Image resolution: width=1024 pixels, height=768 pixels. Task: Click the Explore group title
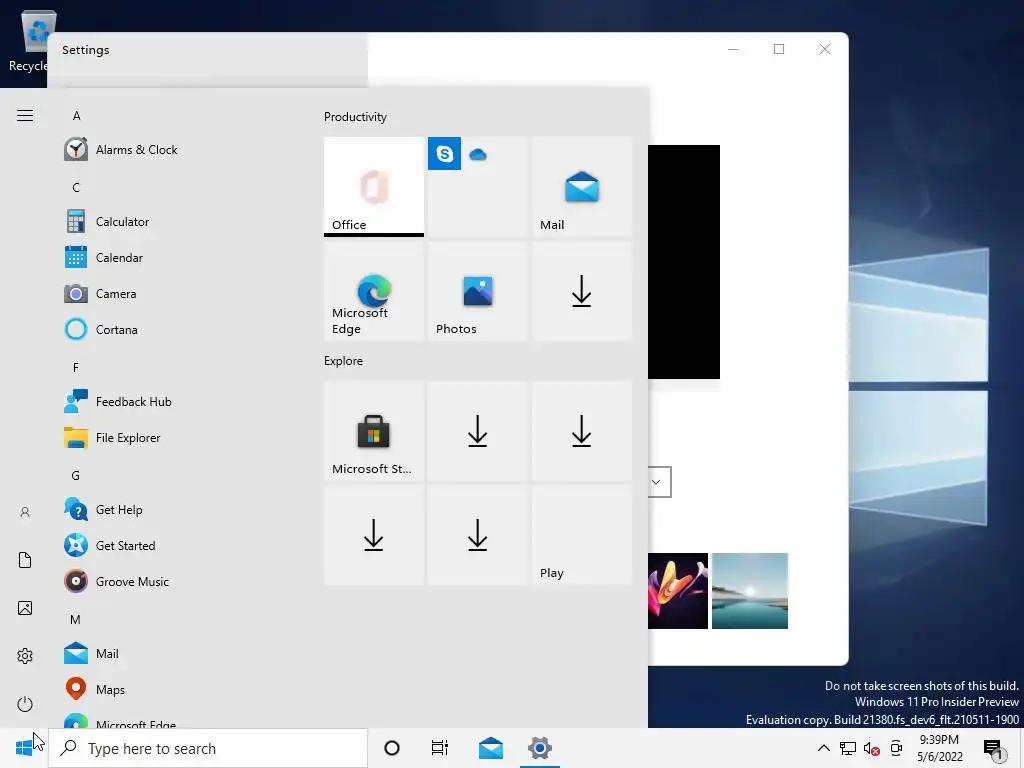344,360
